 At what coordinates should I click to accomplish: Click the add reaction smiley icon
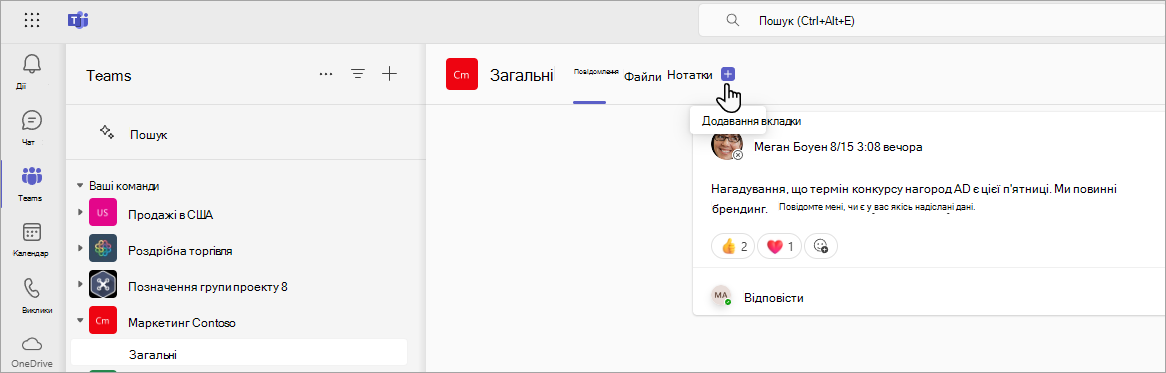pyautogui.click(x=821, y=246)
